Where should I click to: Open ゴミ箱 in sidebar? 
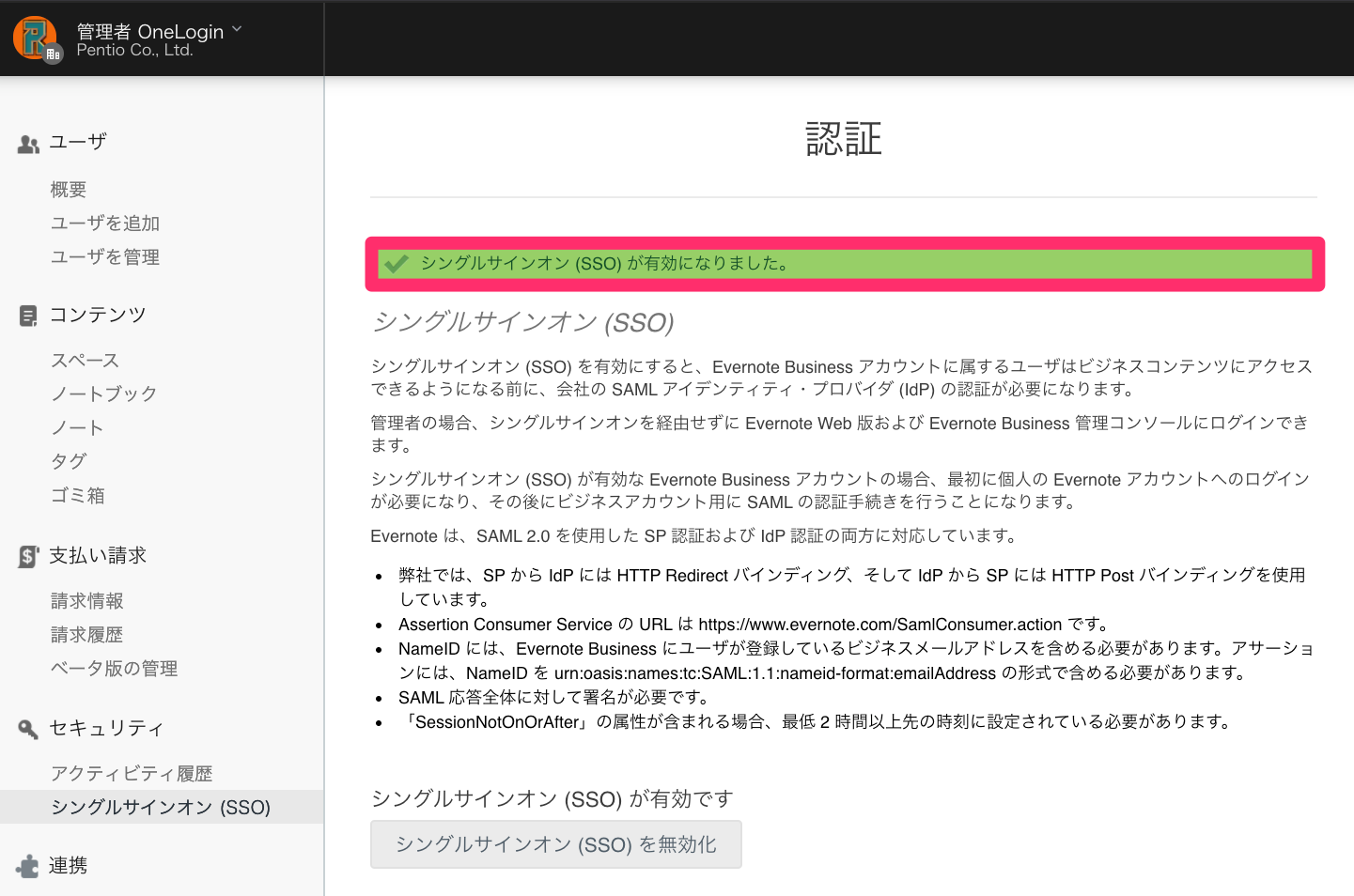pos(78,496)
